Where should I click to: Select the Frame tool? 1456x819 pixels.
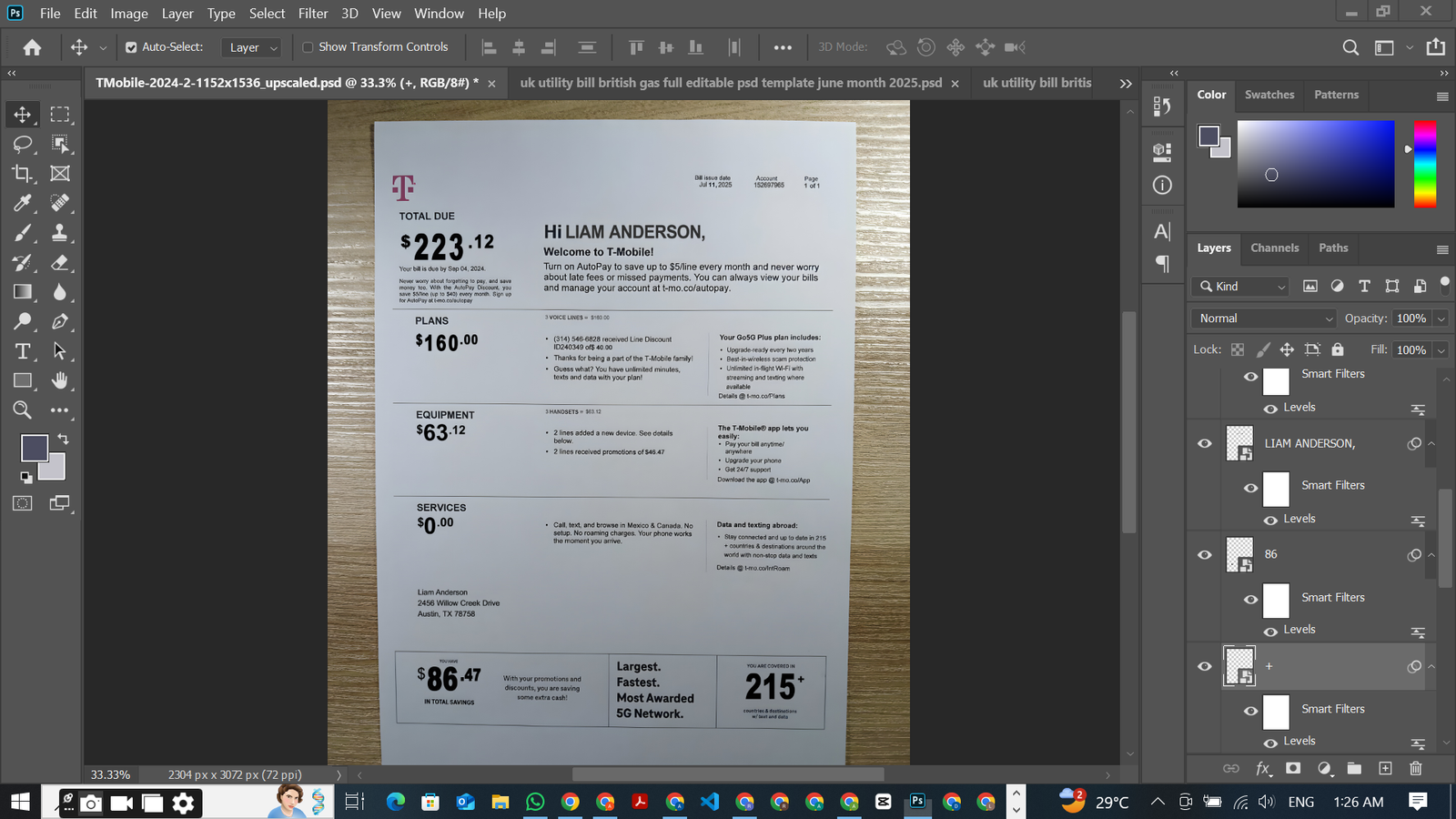pyautogui.click(x=60, y=174)
